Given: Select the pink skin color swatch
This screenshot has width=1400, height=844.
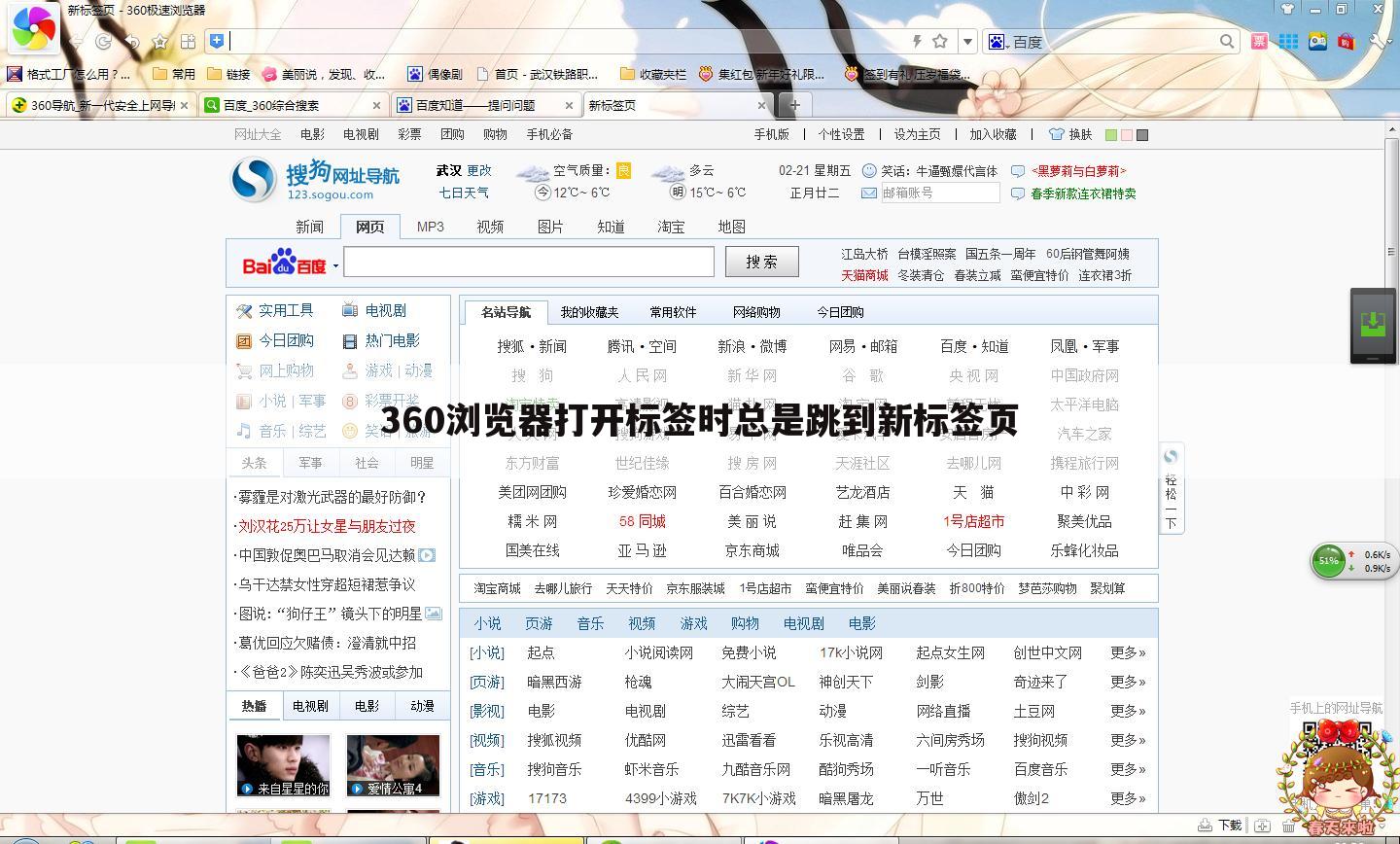Looking at the screenshot, I should pyautogui.click(x=1127, y=135).
